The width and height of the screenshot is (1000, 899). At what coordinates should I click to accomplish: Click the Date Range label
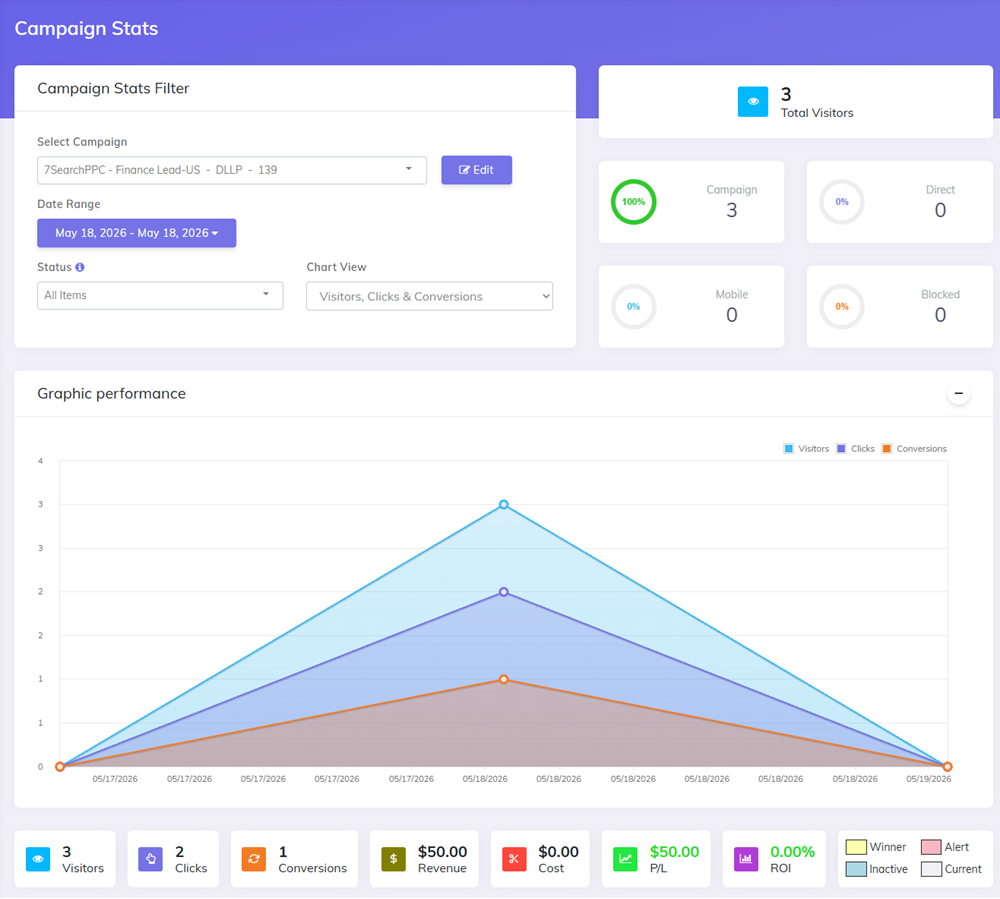(69, 204)
